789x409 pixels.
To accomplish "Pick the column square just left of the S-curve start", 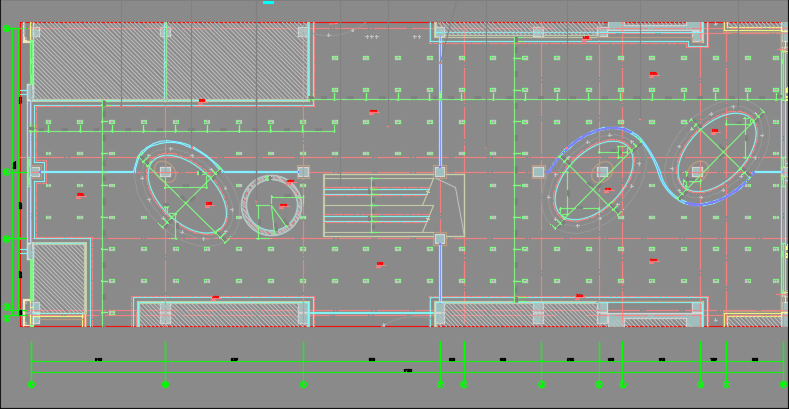I will pos(538,172).
